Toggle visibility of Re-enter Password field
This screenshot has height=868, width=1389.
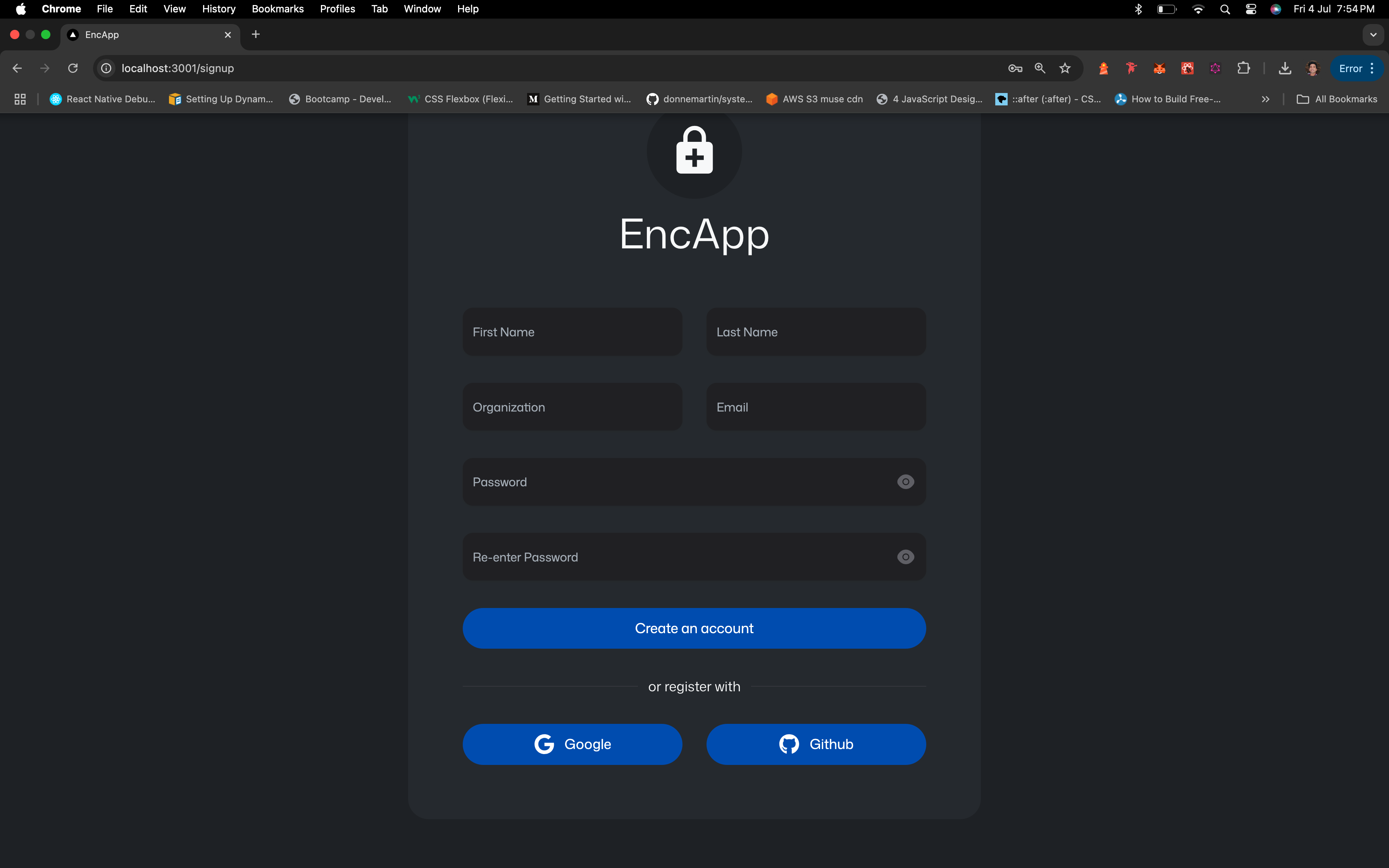pos(905,557)
